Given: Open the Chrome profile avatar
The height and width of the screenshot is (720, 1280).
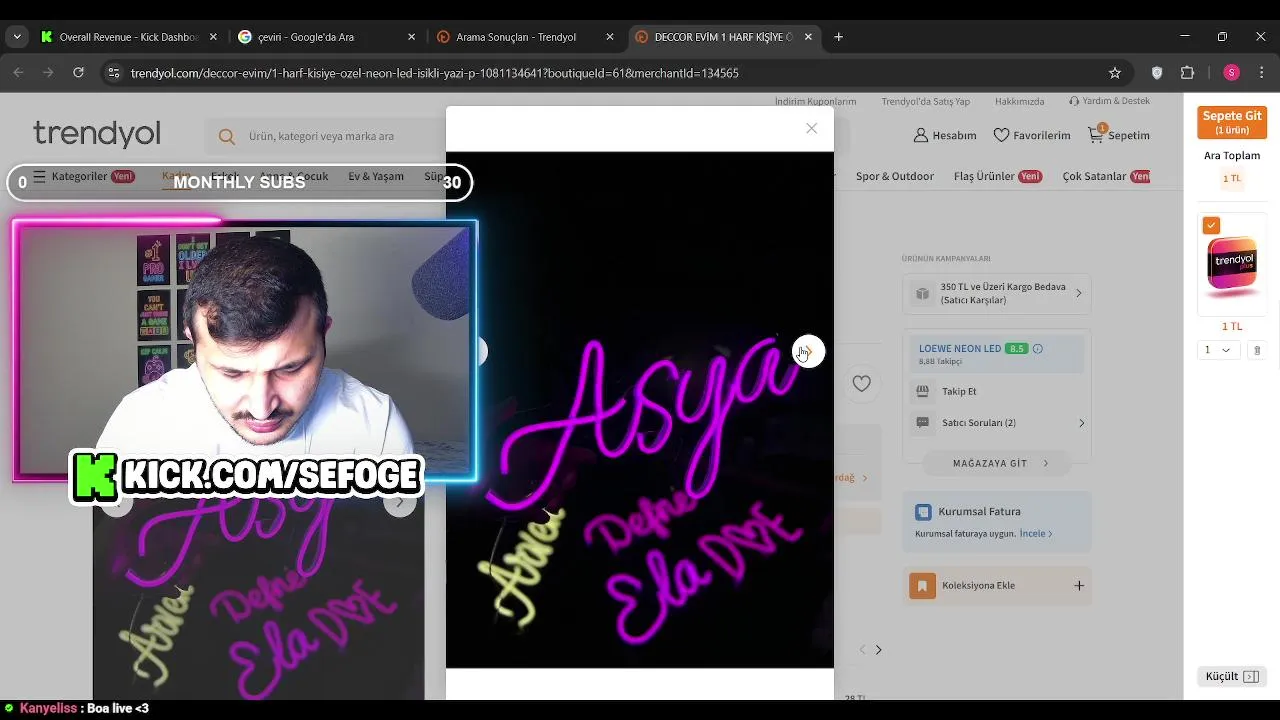Looking at the screenshot, I should click(1231, 73).
